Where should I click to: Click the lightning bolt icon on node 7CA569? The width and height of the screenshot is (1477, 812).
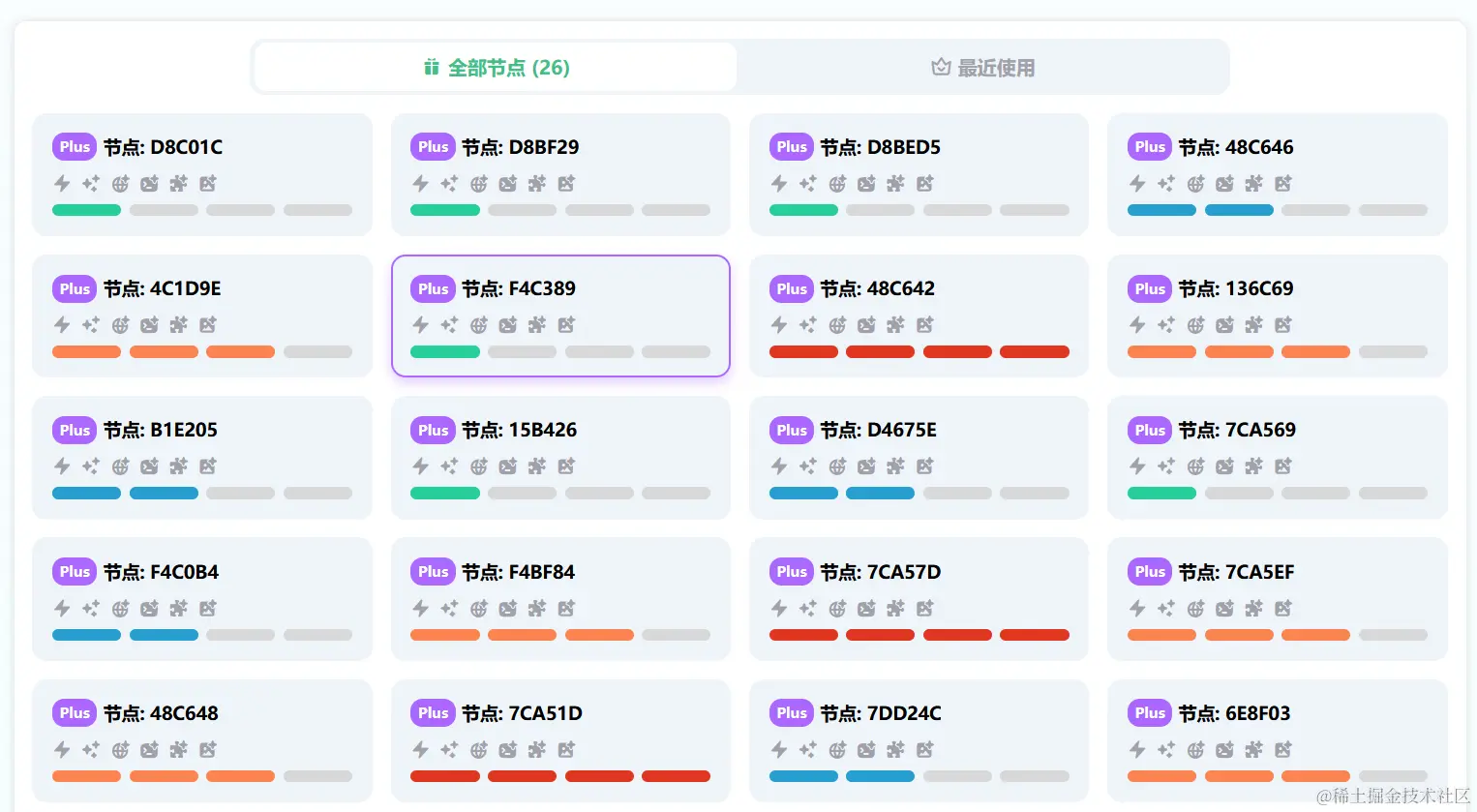pos(1137,466)
